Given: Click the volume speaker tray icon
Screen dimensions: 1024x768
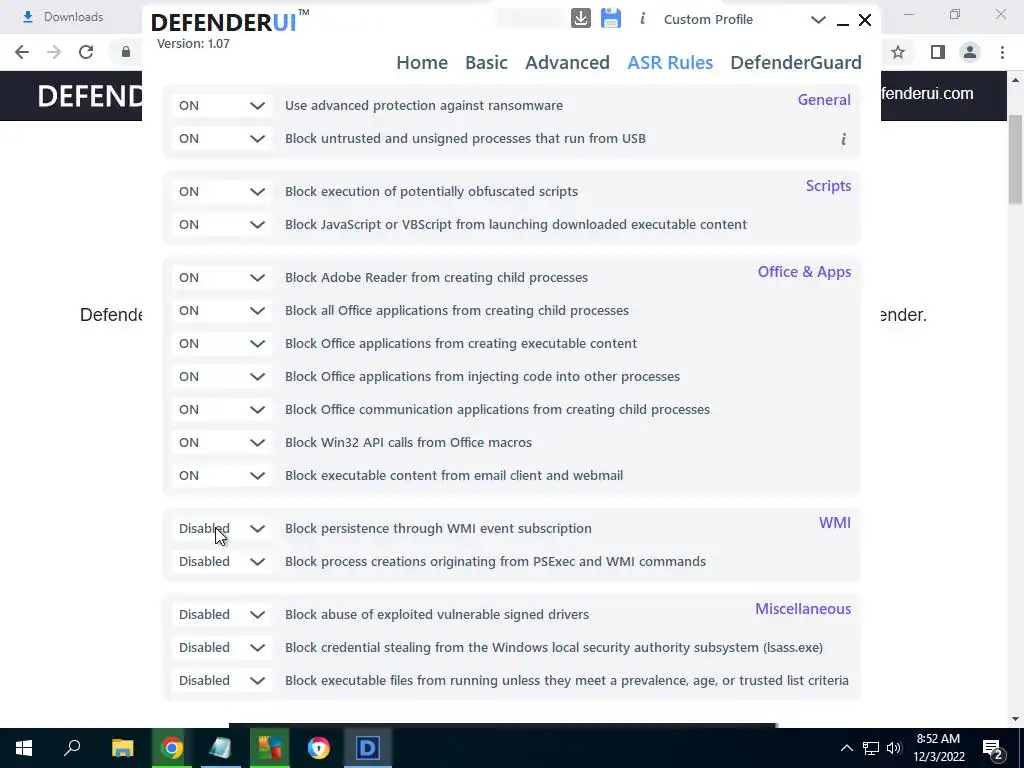Looking at the screenshot, I should point(893,748).
